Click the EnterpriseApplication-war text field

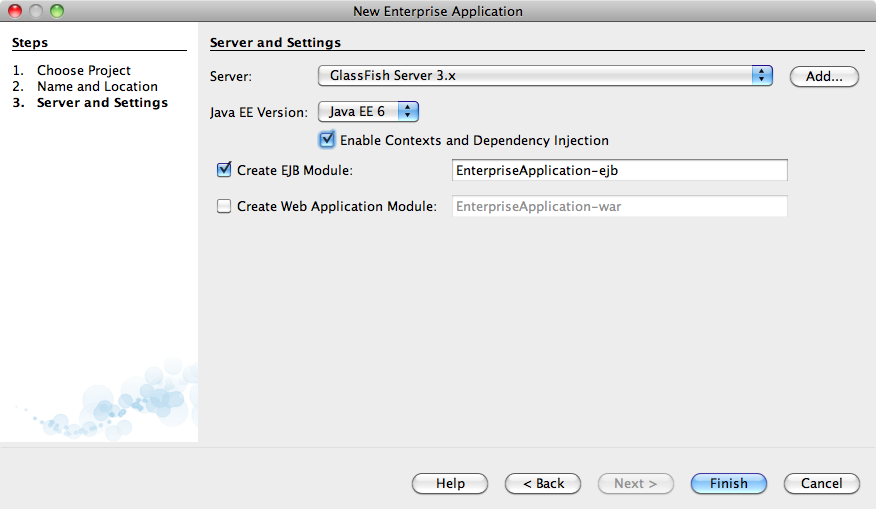[620, 206]
